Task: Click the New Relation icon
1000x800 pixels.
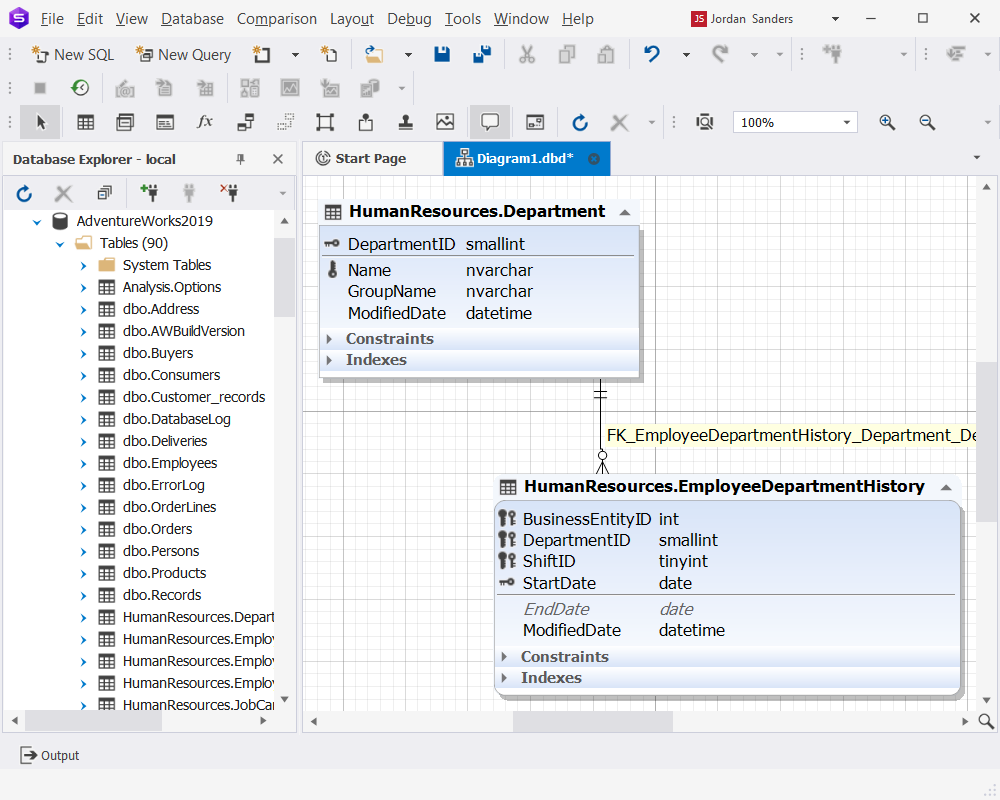Action: tap(245, 122)
